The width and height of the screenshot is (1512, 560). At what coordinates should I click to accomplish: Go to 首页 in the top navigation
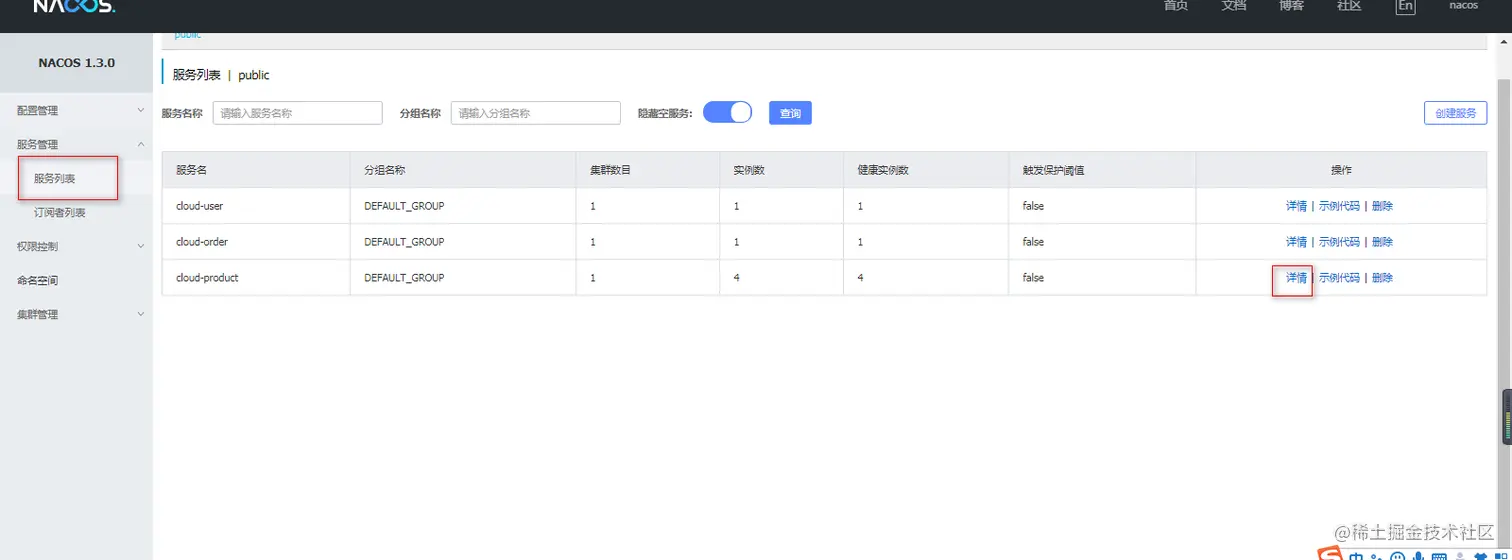point(1176,6)
